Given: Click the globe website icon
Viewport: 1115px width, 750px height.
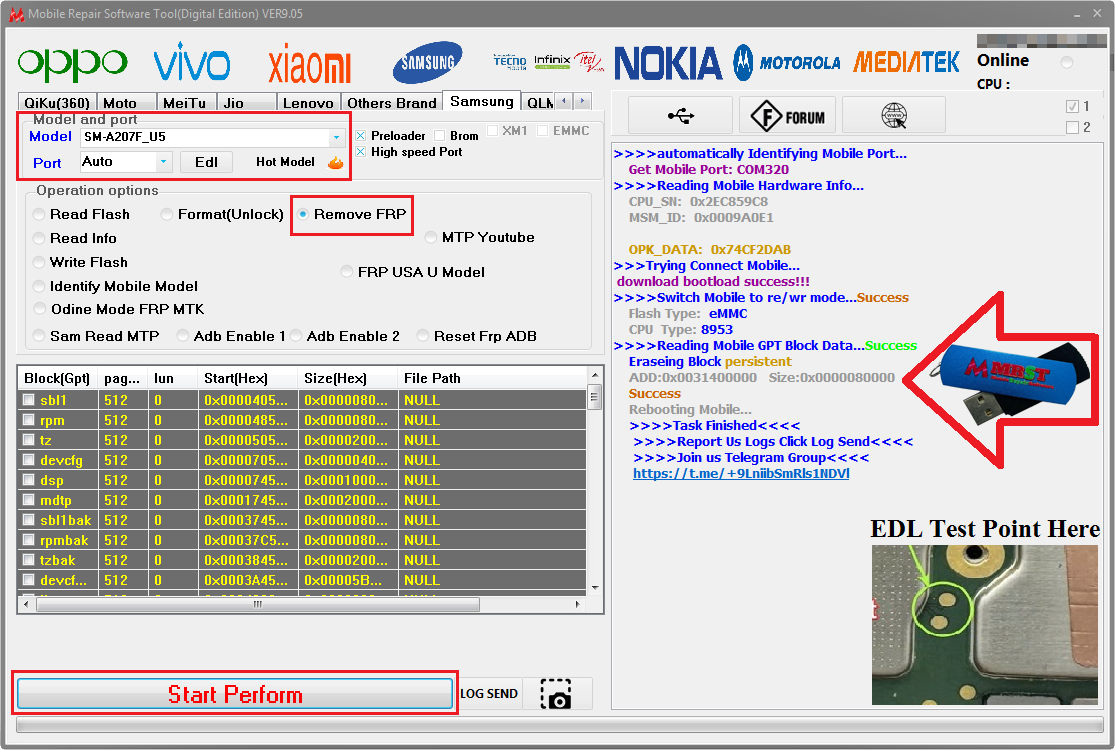Looking at the screenshot, I should tap(893, 115).
